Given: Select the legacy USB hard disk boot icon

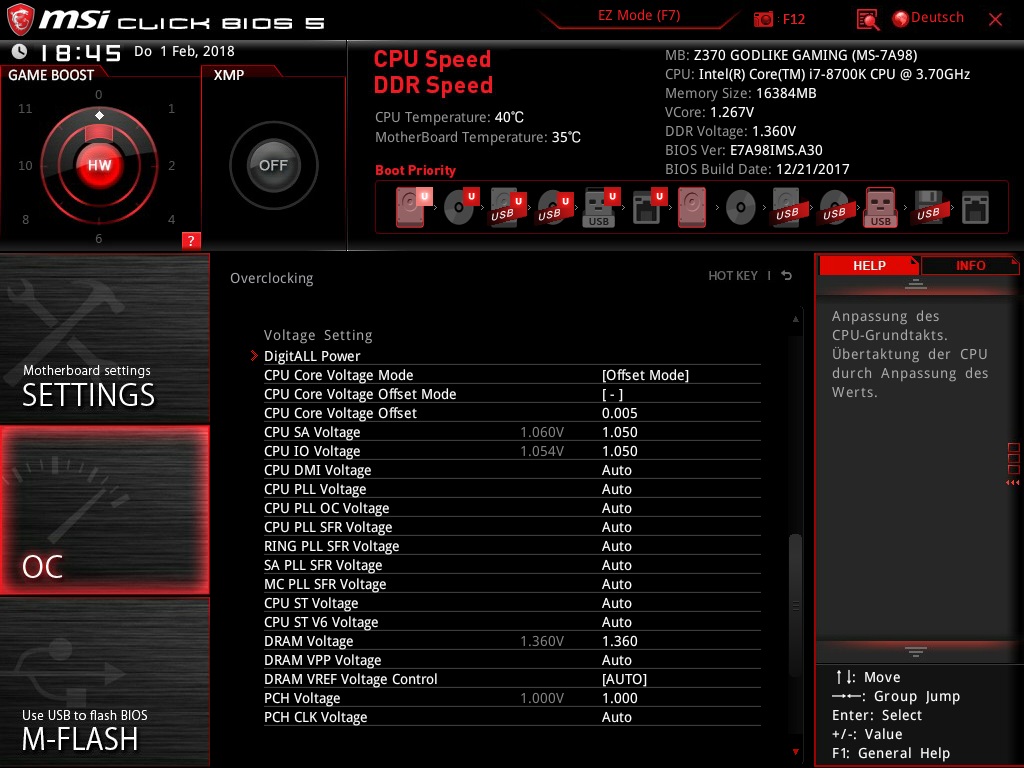Looking at the screenshot, I should pyautogui.click(x=787, y=208).
